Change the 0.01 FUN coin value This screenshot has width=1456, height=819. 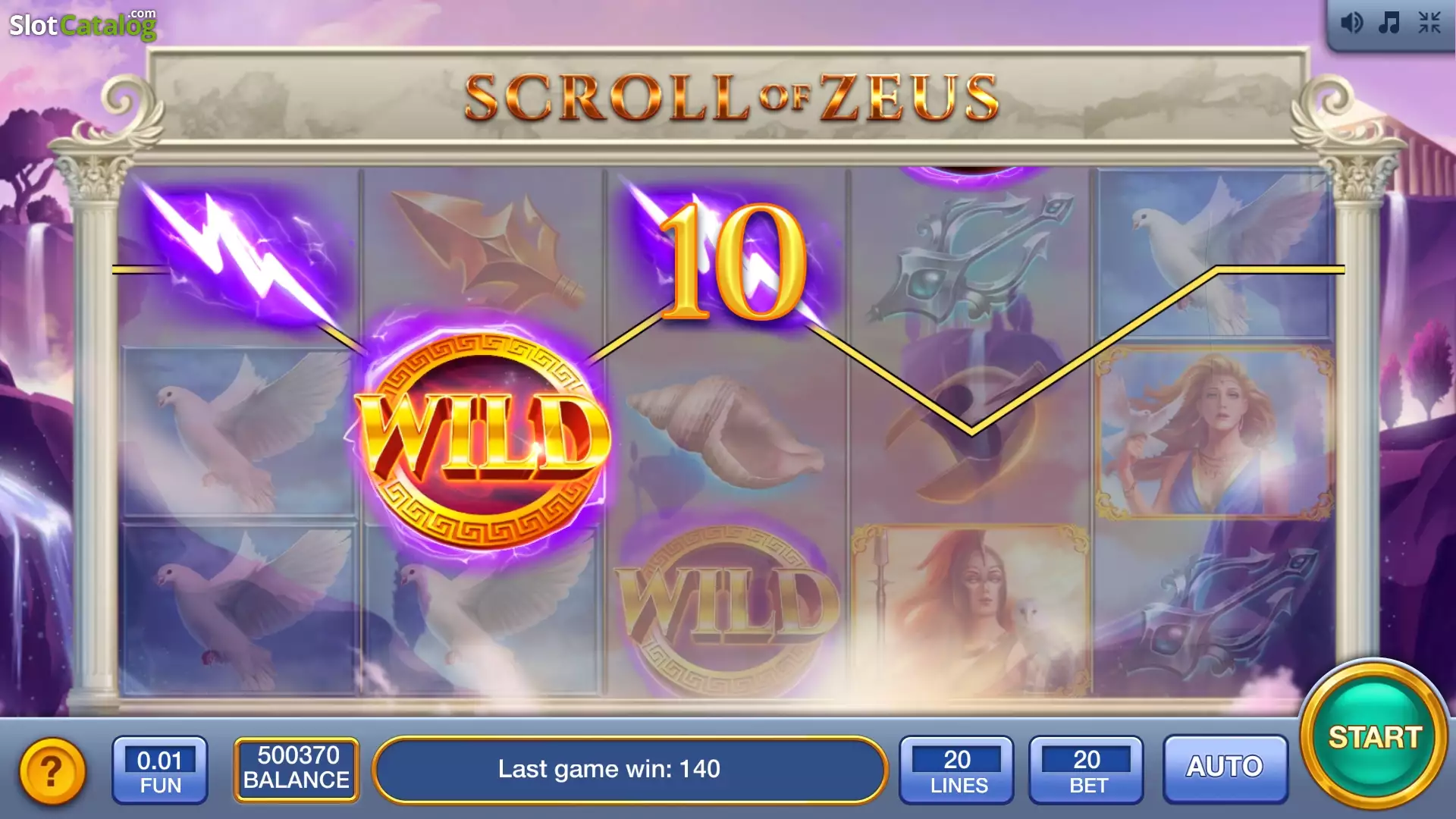pyautogui.click(x=160, y=770)
